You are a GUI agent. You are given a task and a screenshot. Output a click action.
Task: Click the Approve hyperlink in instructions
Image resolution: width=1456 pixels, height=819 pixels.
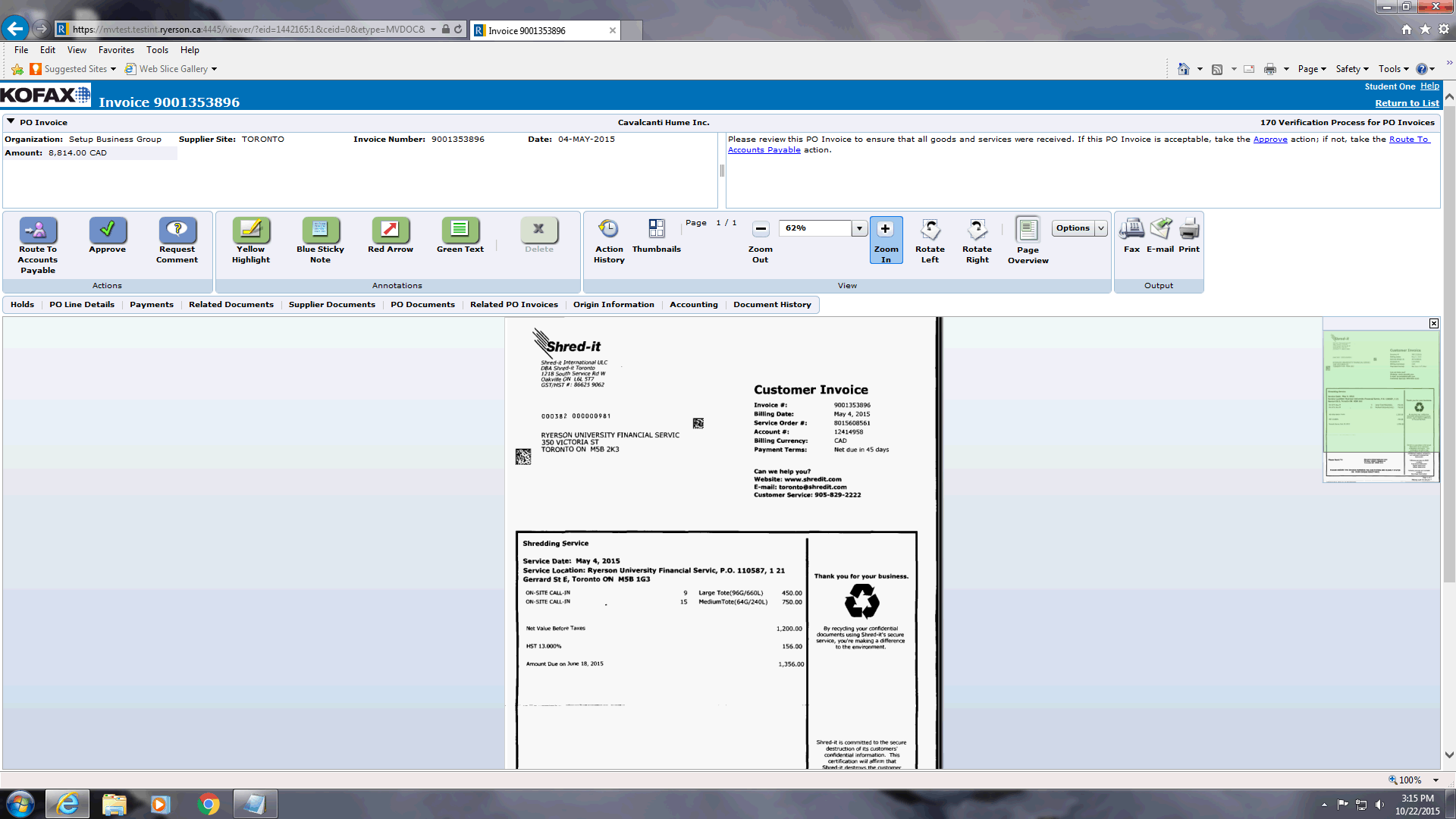point(1270,140)
